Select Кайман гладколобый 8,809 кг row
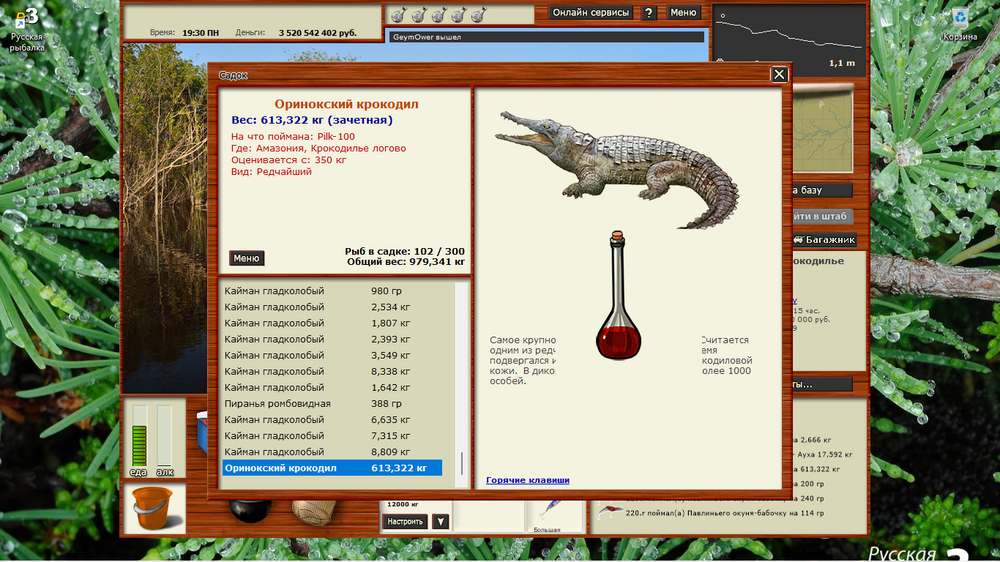Image resolution: width=1000 pixels, height=562 pixels. (332, 452)
